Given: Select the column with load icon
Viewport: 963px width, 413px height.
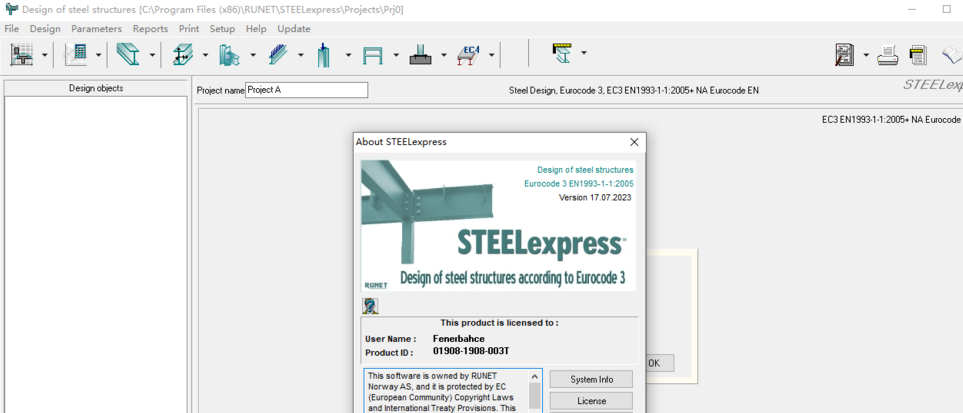Looking at the screenshot, I should (325, 55).
